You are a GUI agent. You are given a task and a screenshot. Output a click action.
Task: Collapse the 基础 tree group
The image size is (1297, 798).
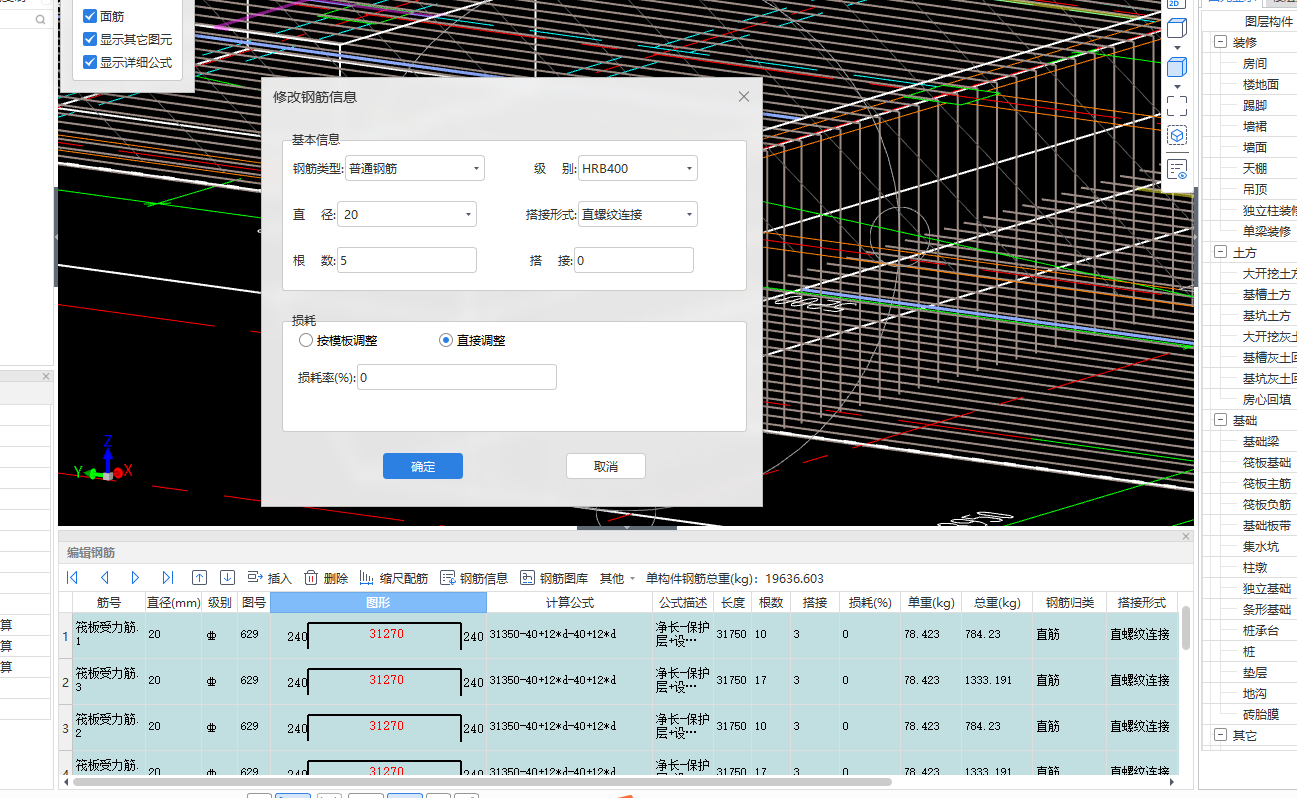(x=1220, y=420)
